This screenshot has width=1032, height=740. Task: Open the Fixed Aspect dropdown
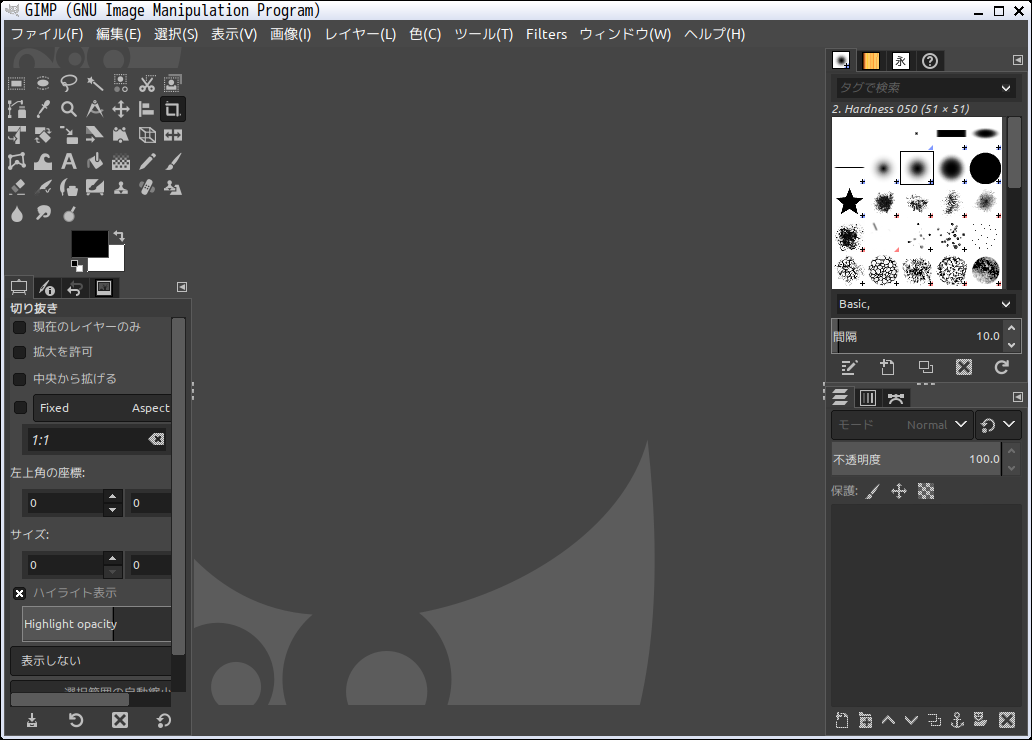tap(103, 408)
